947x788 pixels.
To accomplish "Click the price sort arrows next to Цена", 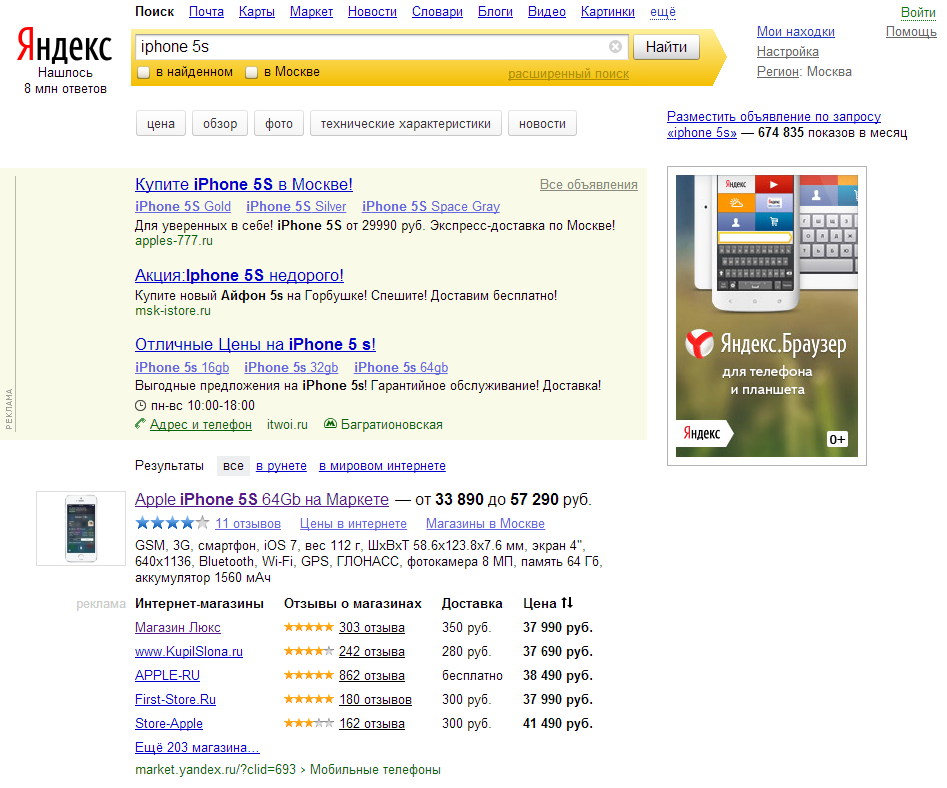I will (x=567, y=603).
